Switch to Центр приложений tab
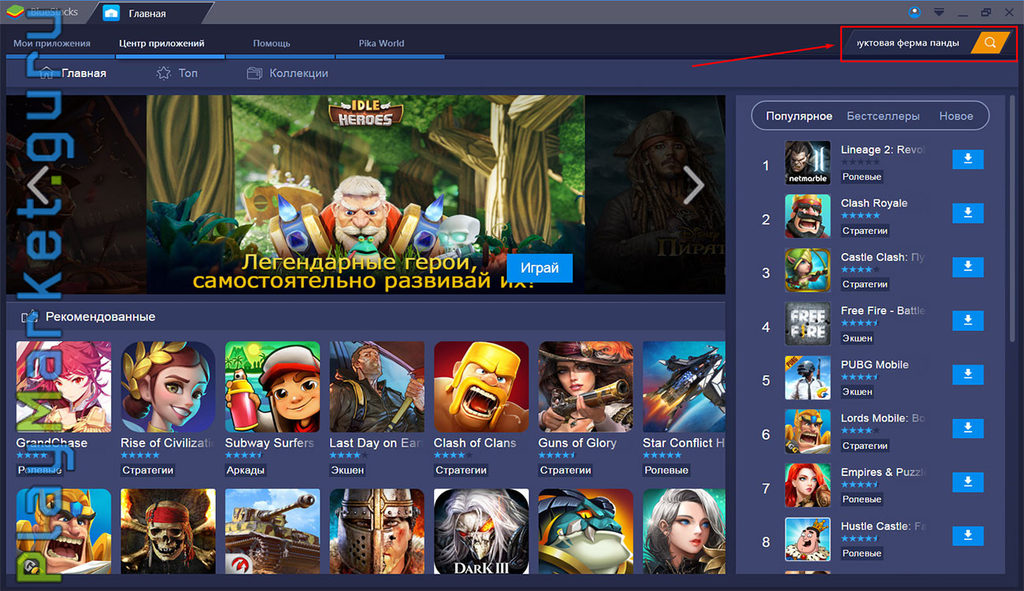1024x591 pixels. [x=161, y=43]
